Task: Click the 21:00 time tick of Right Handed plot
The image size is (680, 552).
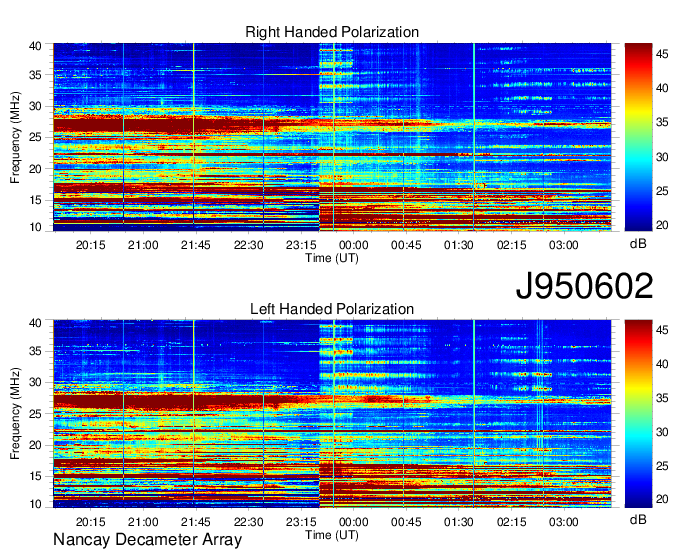Action: (143, 245)
